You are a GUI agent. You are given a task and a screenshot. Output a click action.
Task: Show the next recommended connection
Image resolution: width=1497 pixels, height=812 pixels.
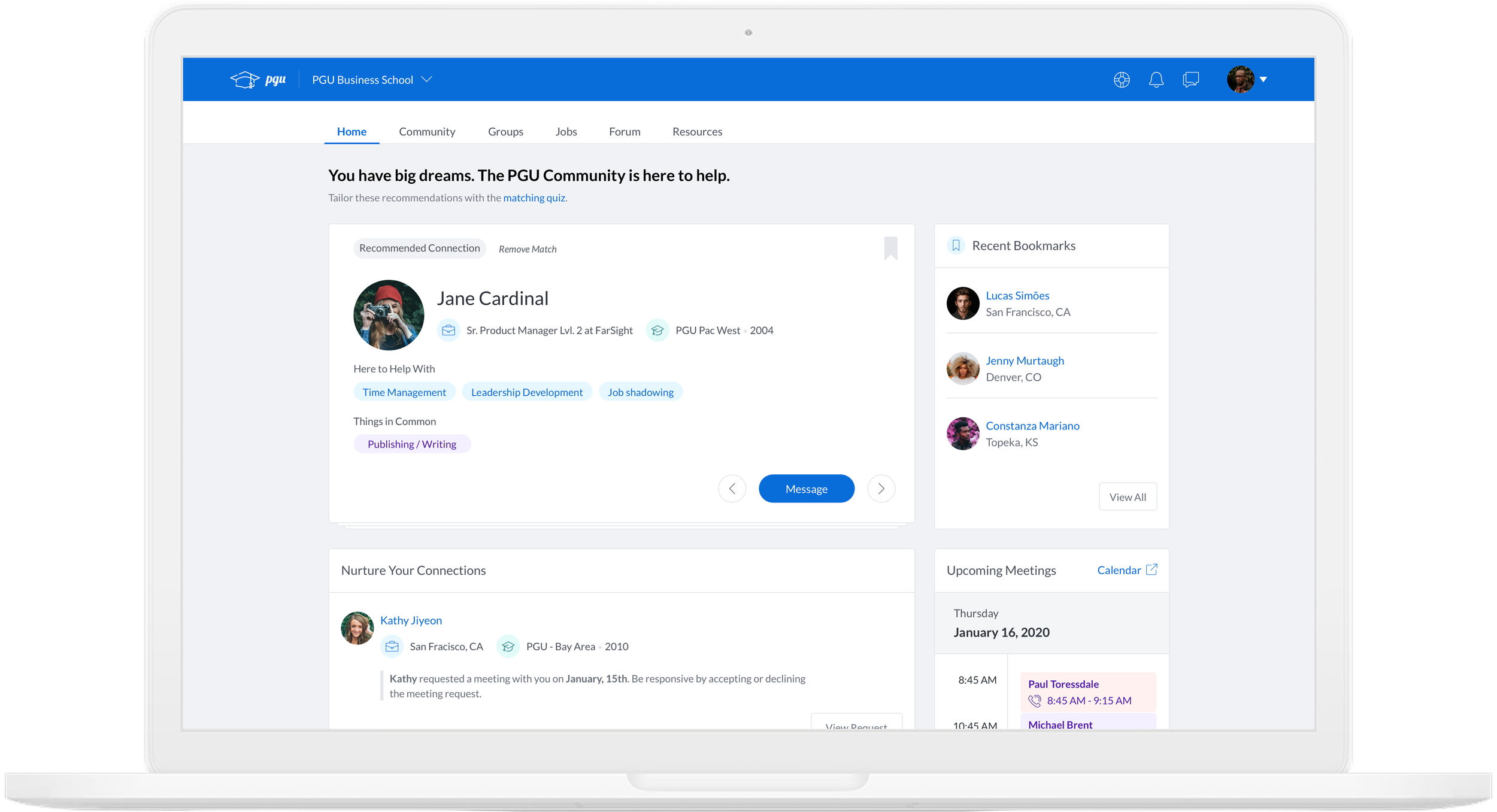881,489
